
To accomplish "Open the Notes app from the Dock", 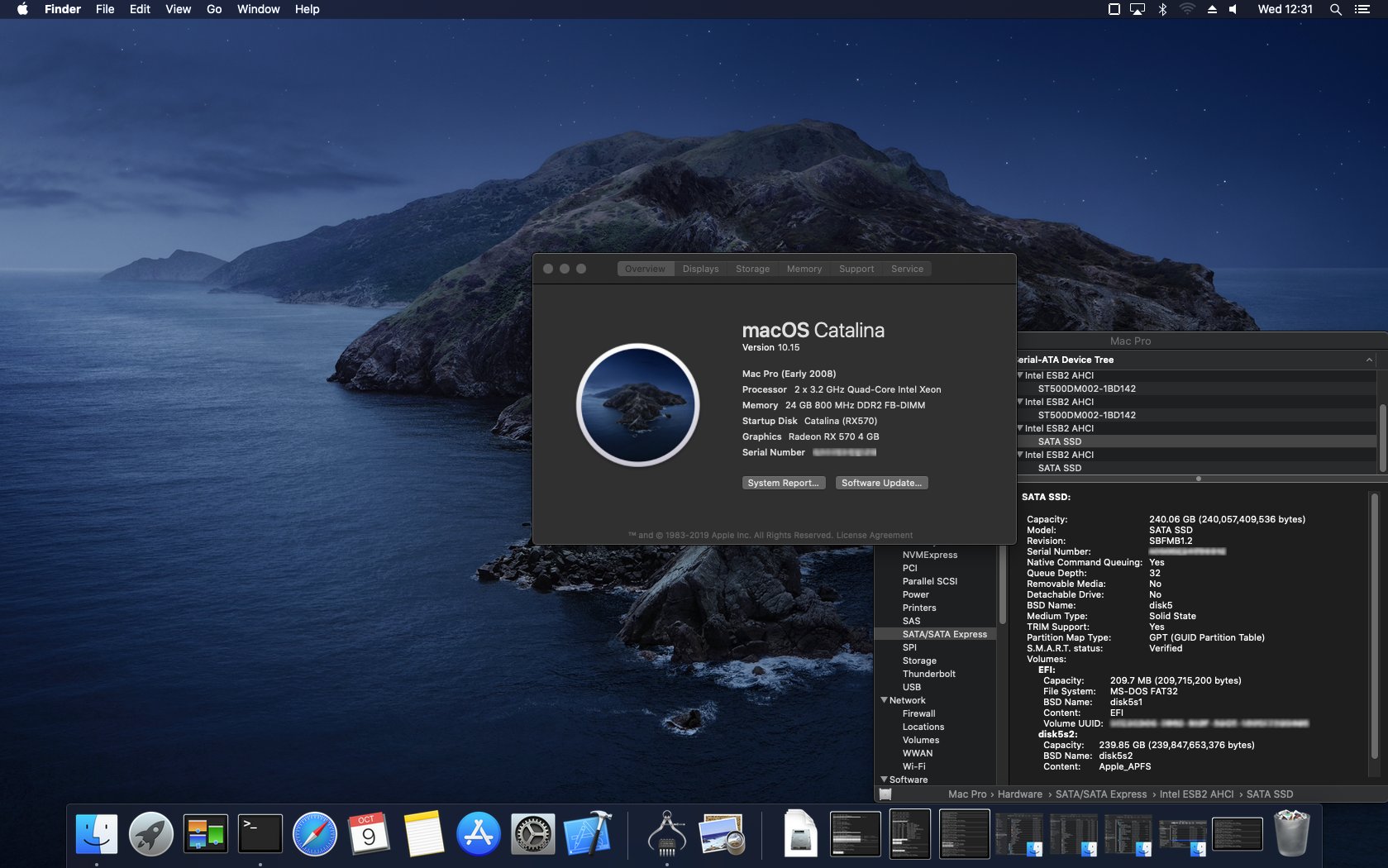I will (424, 833).
